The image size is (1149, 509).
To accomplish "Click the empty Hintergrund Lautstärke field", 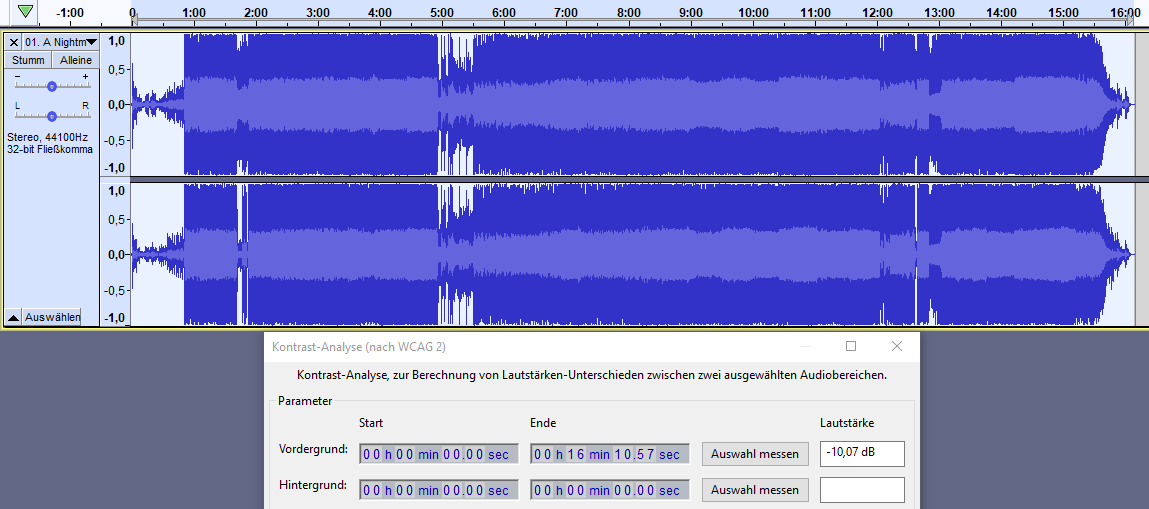I will (x=862, y=490).
